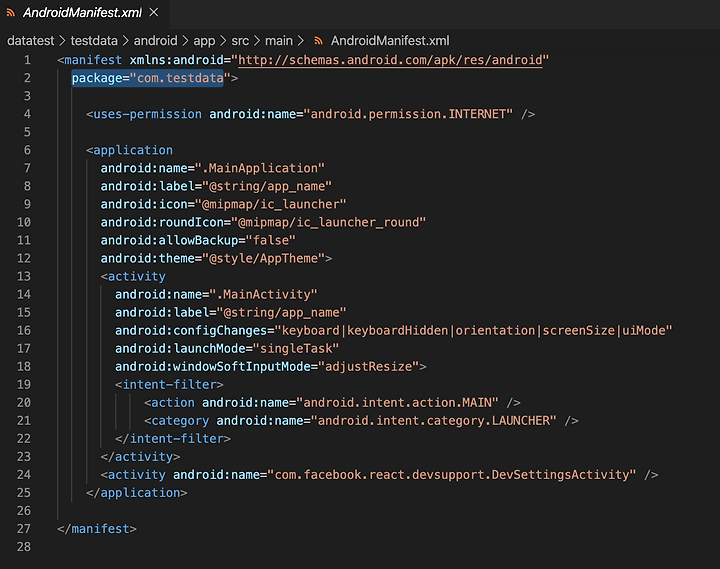Open AndroidManifest.xml breadcrumb file entry
Screen dimensions: 720x569
pyautogui.click(x=390, y=41)
